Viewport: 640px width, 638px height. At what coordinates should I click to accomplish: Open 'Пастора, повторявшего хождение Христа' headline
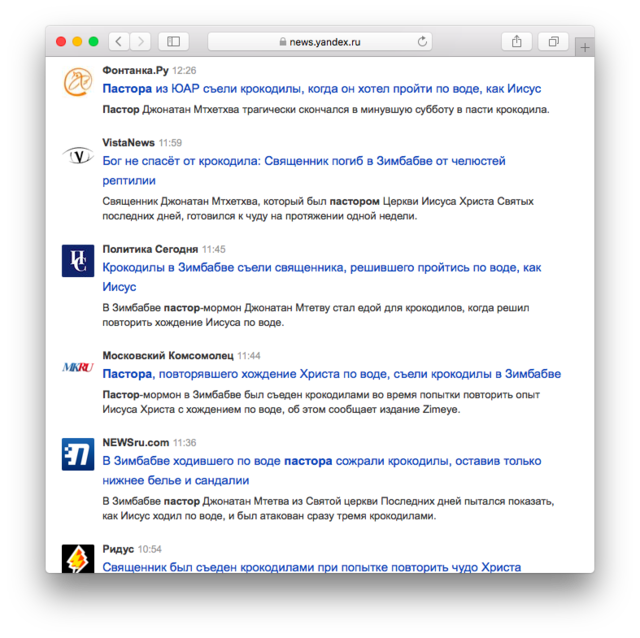click(x=331, y=374)
